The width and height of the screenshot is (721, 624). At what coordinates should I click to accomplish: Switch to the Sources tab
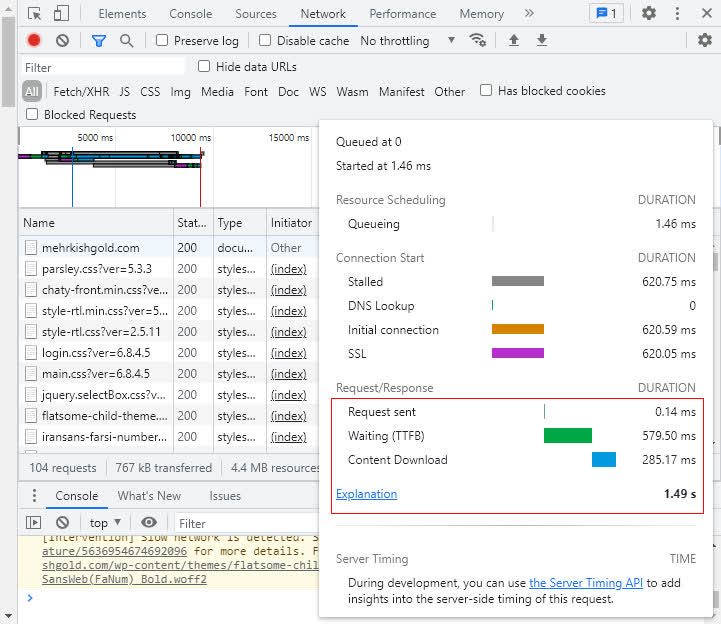click(x=256, y=14)
